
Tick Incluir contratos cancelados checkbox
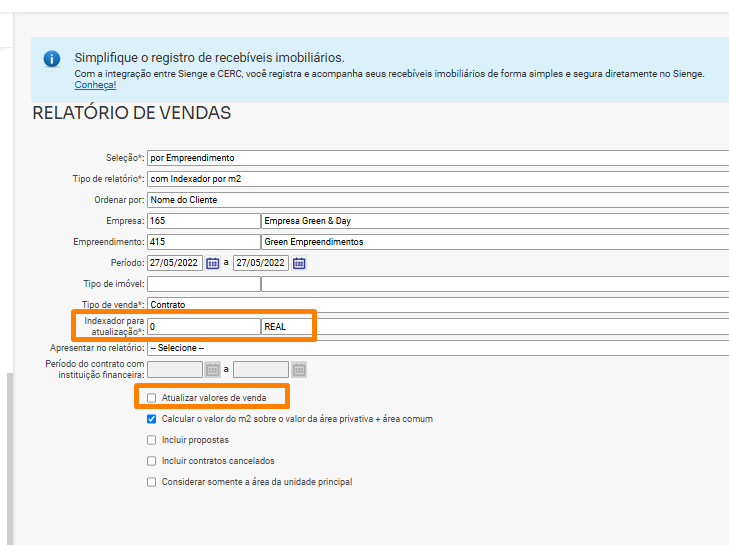[152, 461]
